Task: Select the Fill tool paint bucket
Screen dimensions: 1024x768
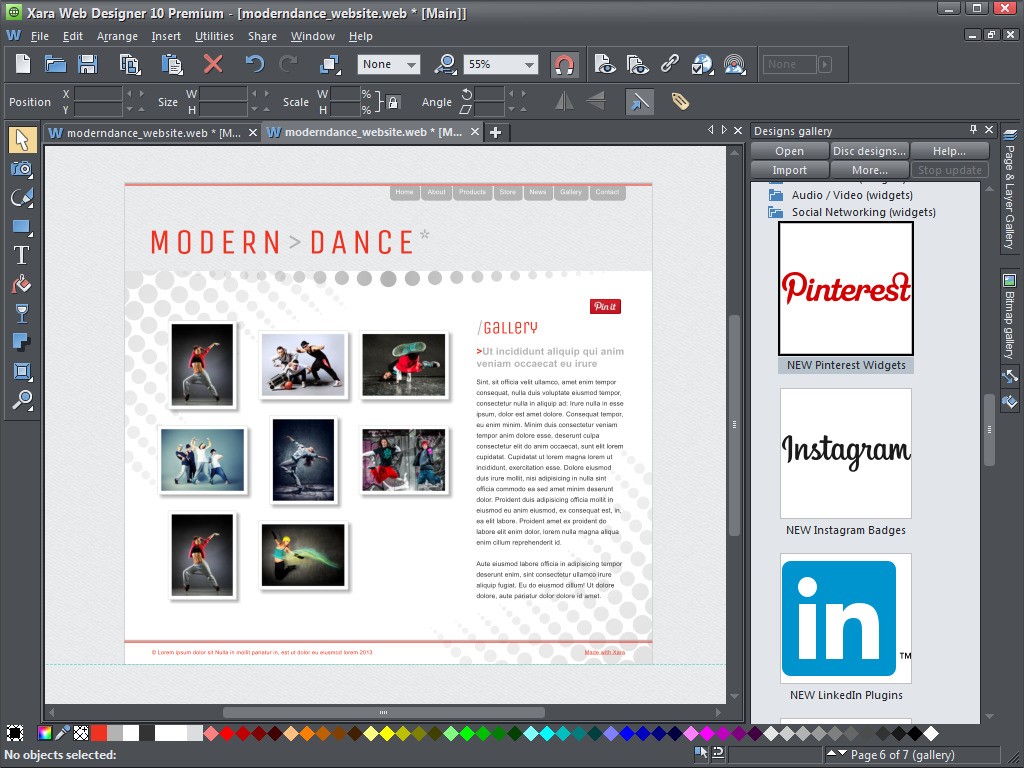Action: [x=22, y=284]
